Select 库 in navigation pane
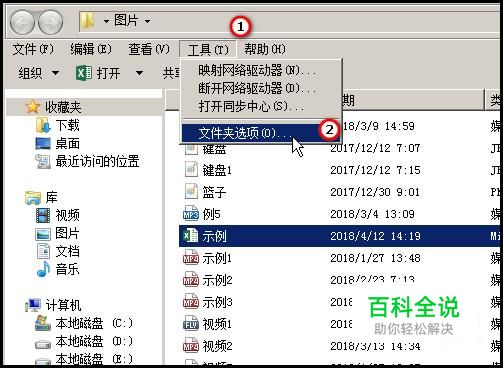This screenshot has height=368, width=503. (51, 198)
